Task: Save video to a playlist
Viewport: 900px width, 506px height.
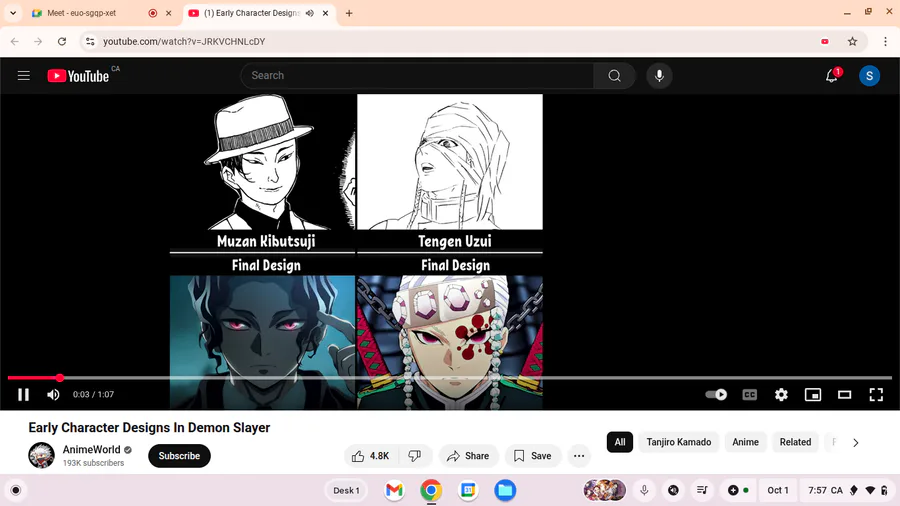Action: (533, 456)
